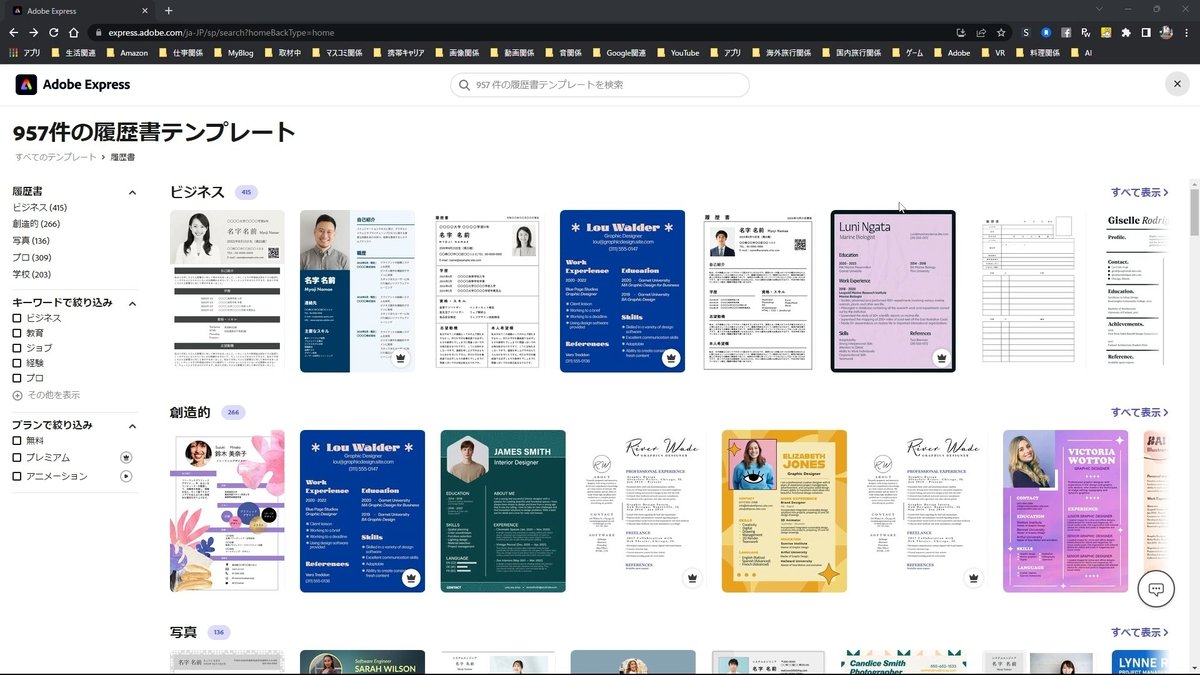Collapse the プランで絞り込み section
The image size is (1200, 675).
click(x=132, y=425)
